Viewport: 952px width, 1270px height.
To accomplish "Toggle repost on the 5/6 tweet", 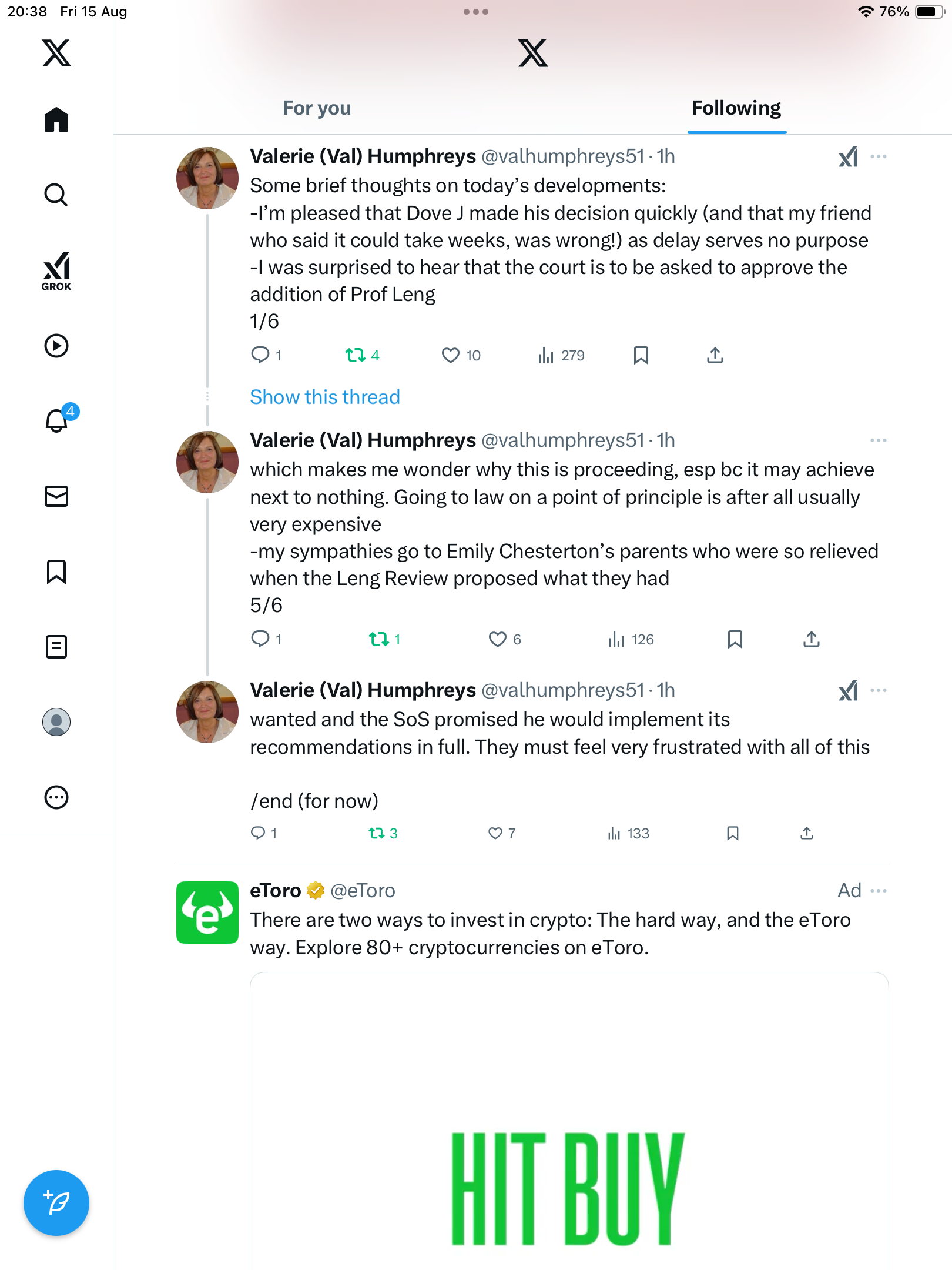I will [379, 639].
